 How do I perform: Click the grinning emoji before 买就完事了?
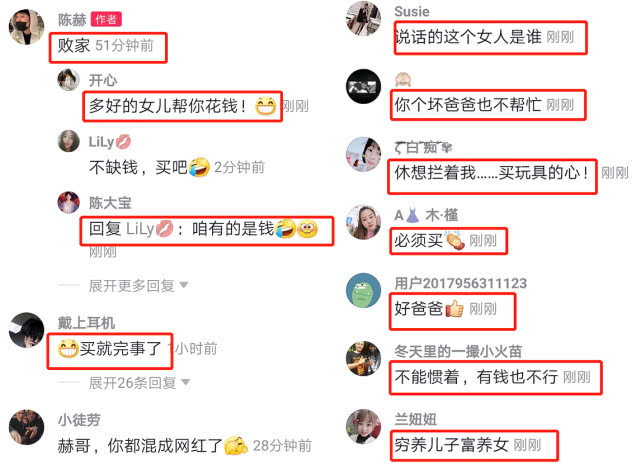[68, 349]
